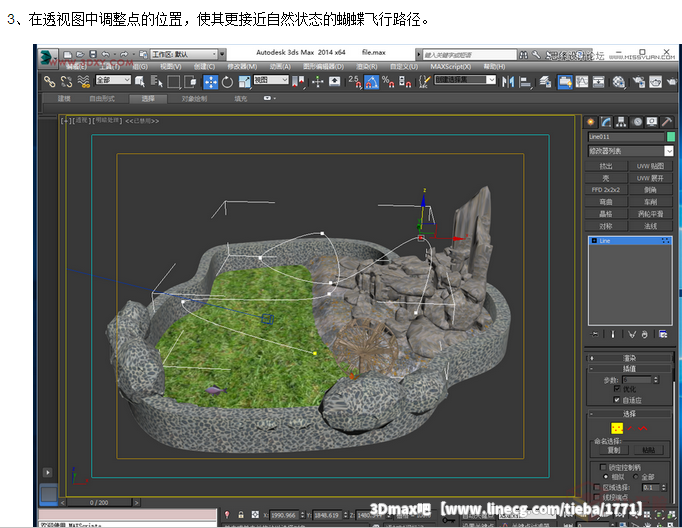The height and width of the screenshot is (528, 682).
Task: Click the green object color swatch
Action: (x=669, y=136)
